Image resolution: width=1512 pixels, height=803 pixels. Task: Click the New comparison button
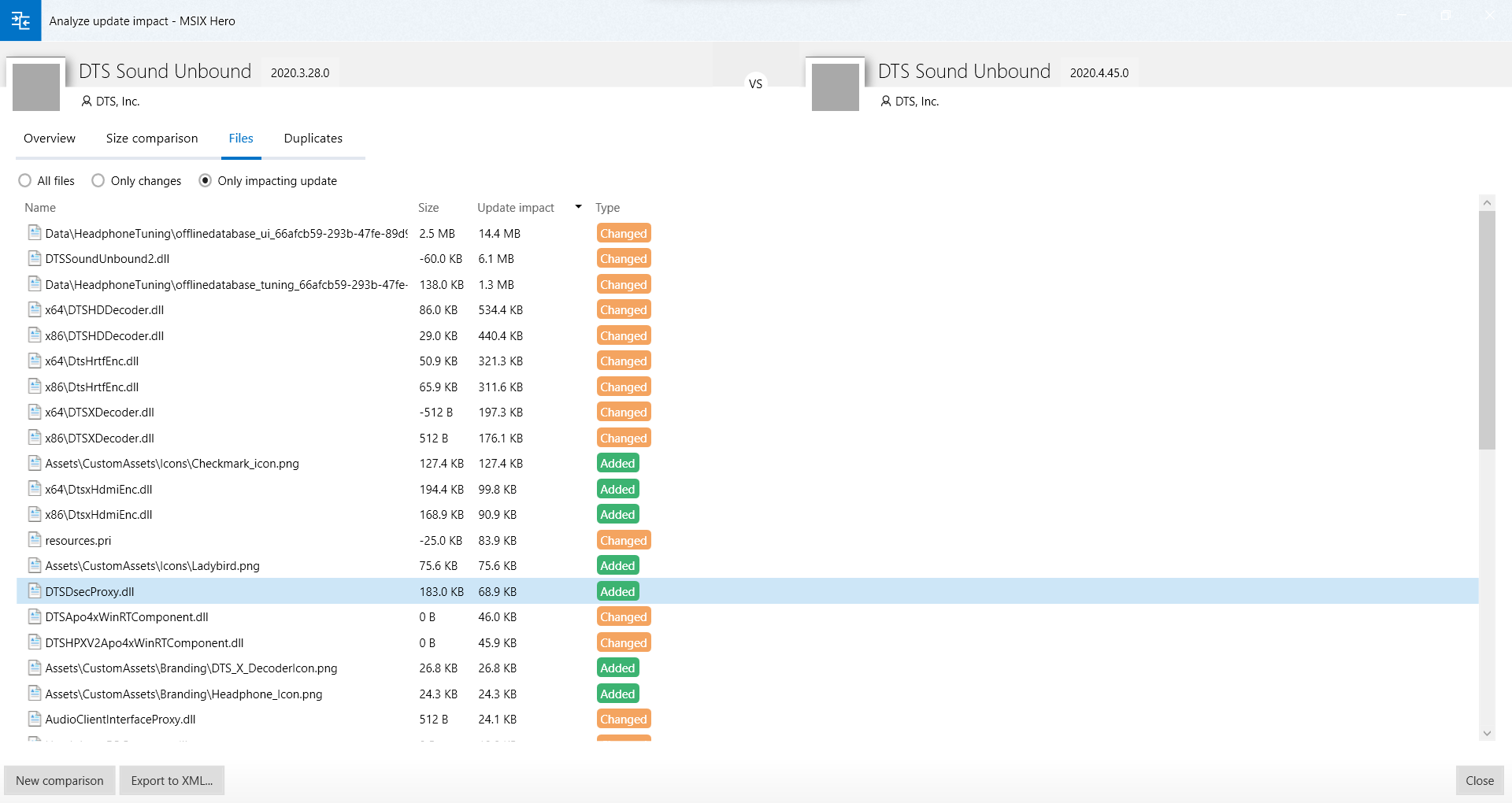pos(60,780)
